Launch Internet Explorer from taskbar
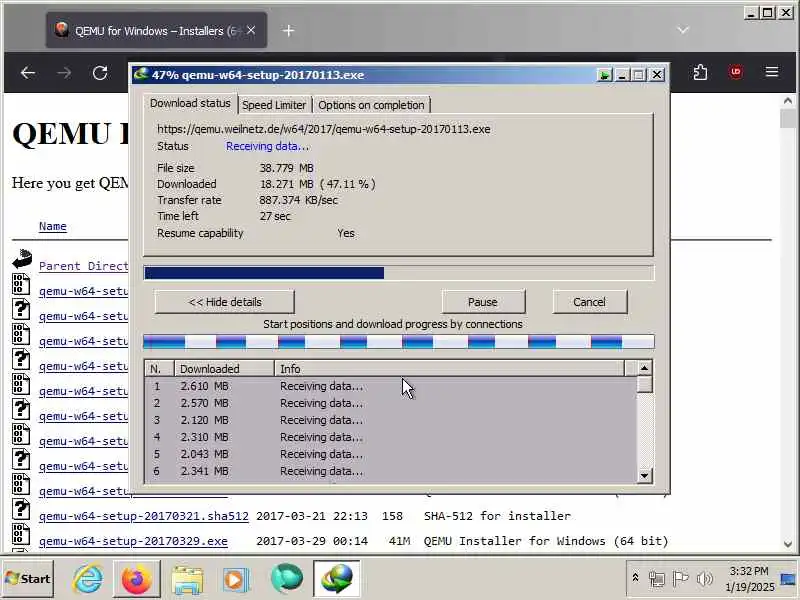The width and height of the screenshot is (800, 600). tap(88, 579)
